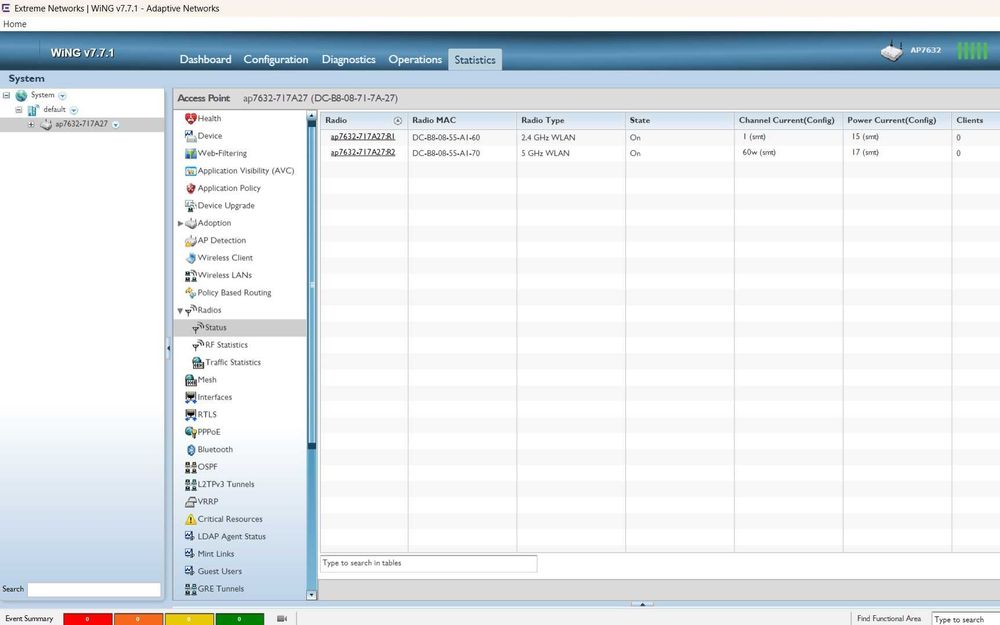Click the 'Type to search in tables' field

pyautogui.click(x=427, y=563)
